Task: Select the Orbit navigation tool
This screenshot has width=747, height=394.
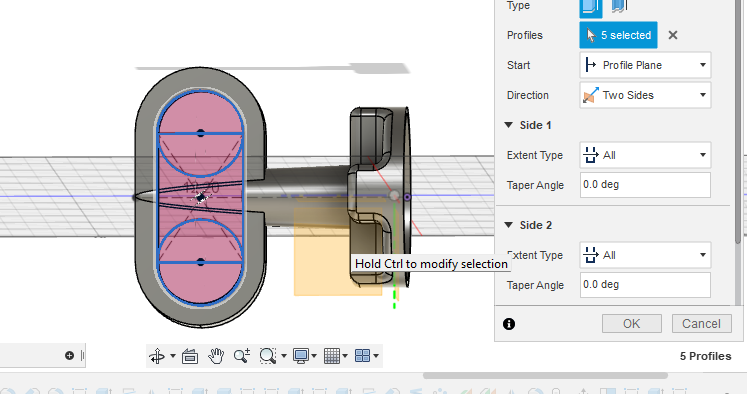Action: point(157,356)
